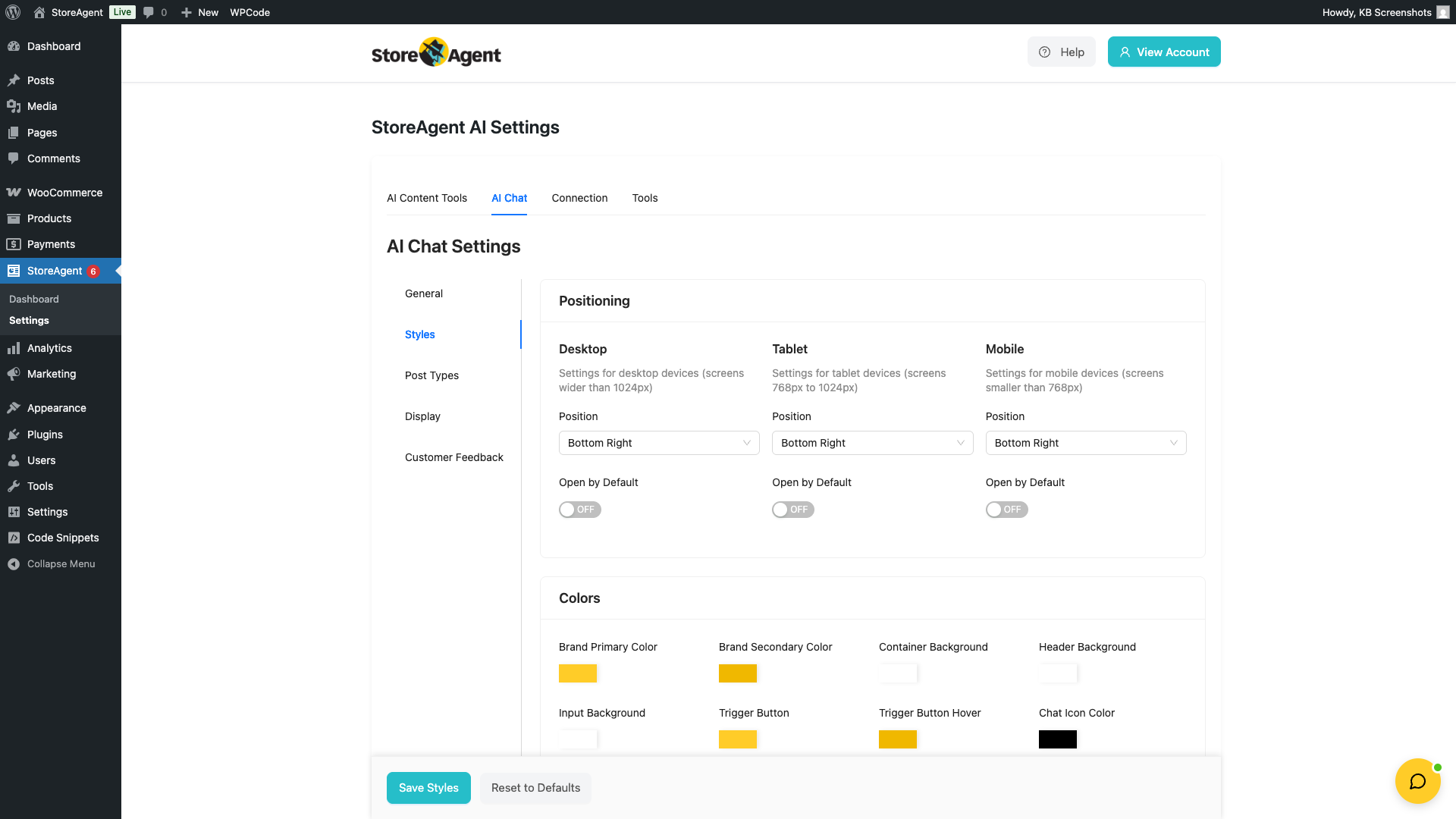Click the Posts pin icon
This screenshot has width=1456, height=819.
click(14, 80)
